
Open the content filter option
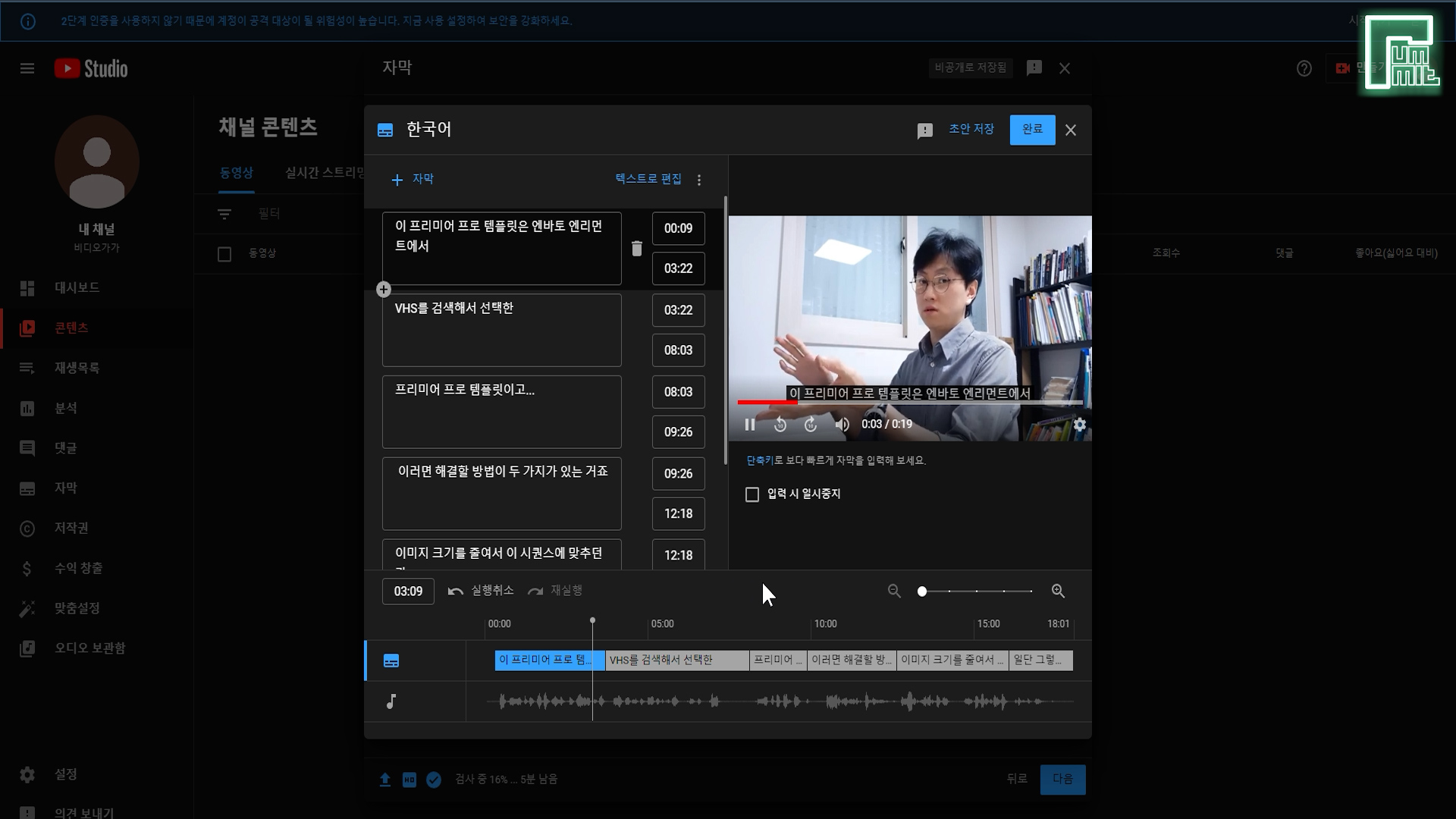(x=224, y=215)
